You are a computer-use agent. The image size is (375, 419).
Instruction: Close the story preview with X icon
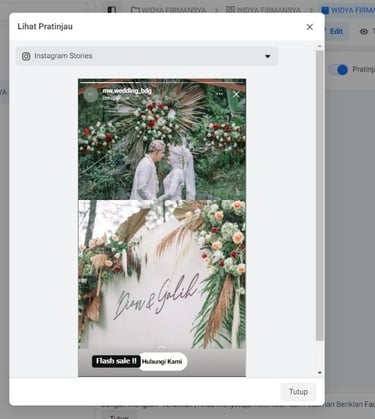tap(236, 94)
